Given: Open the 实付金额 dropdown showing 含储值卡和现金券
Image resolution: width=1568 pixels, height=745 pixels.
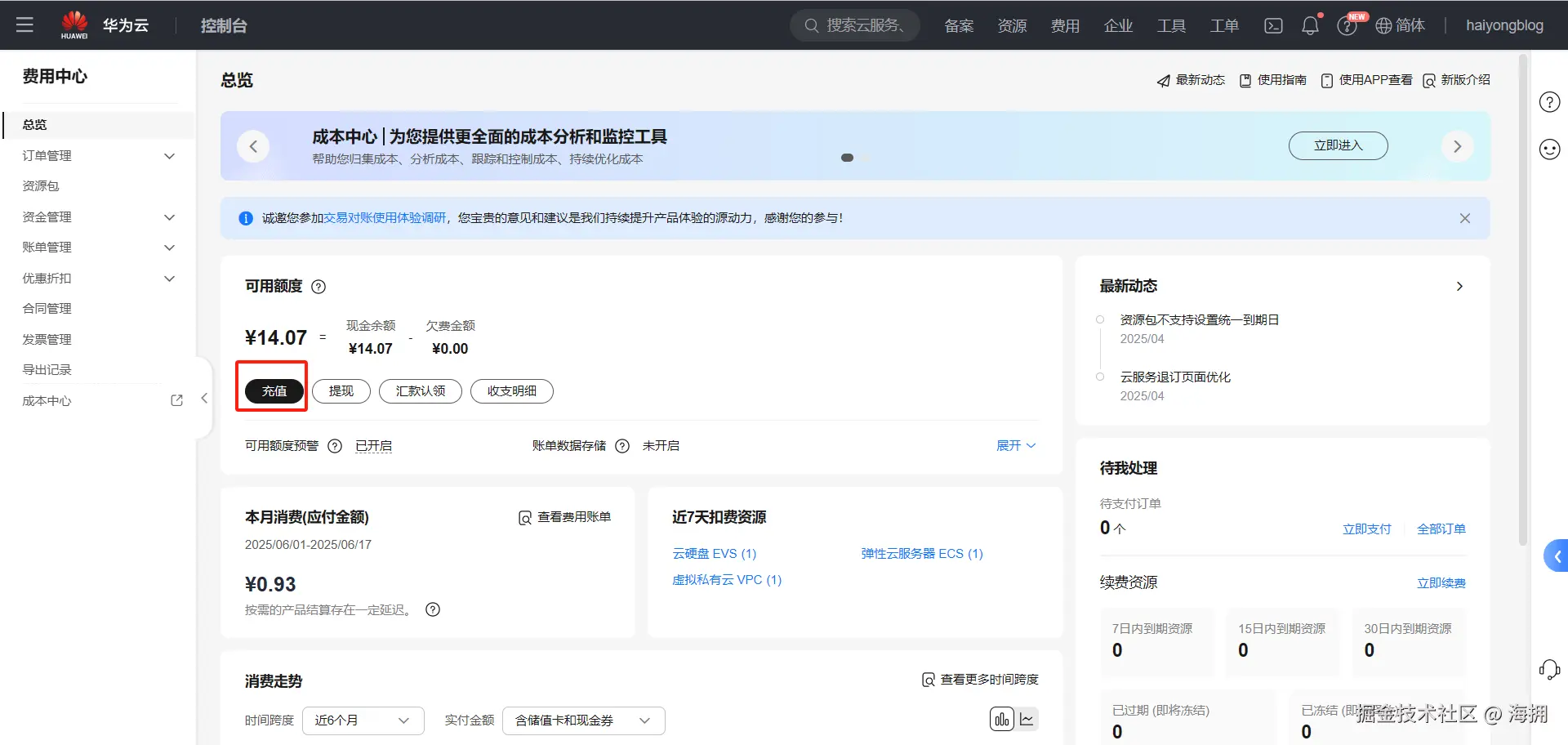Looking at the screenshot, I should [582, 720].
